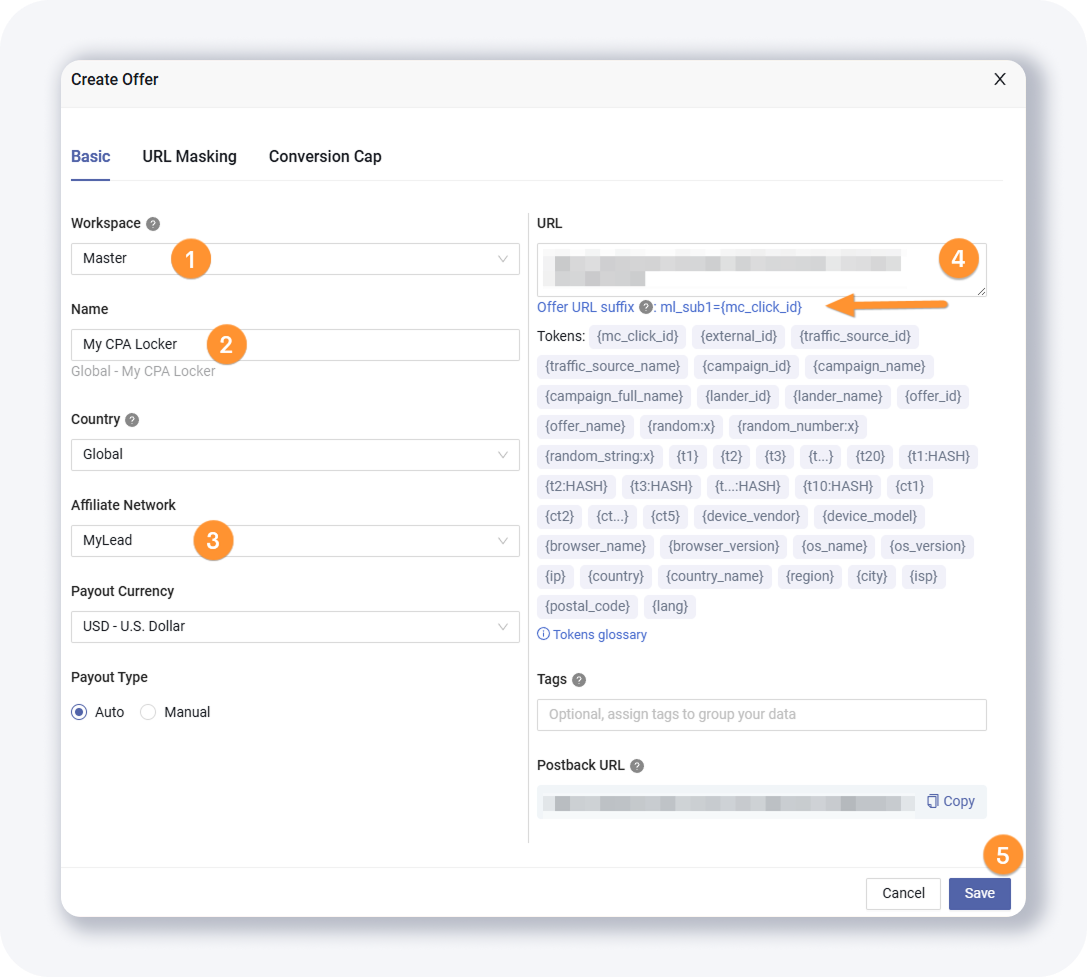Expand the Country dropdown set to Global
The height and width of the screenshot is (977, 1087).
tap(295, 455)
